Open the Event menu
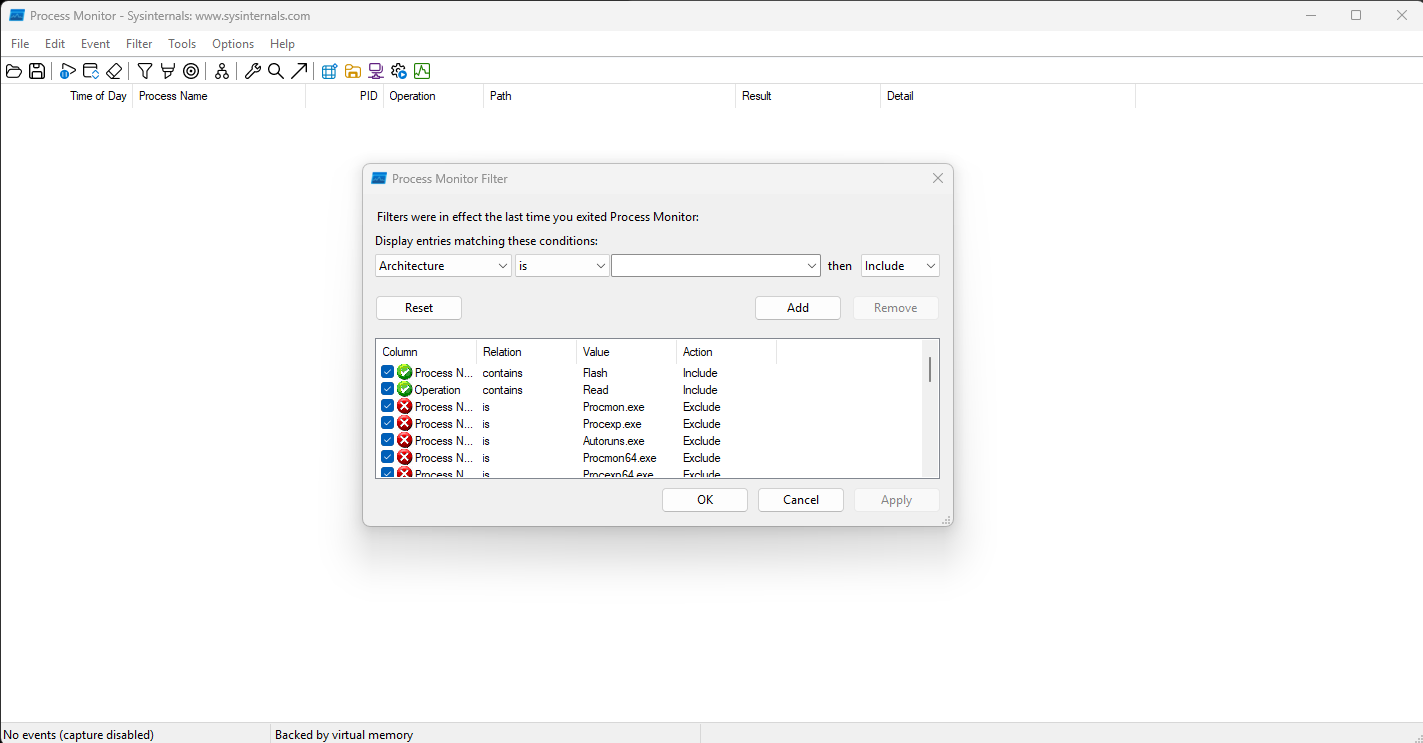Viewport: 1423px width, 743px height. [96, 44]
